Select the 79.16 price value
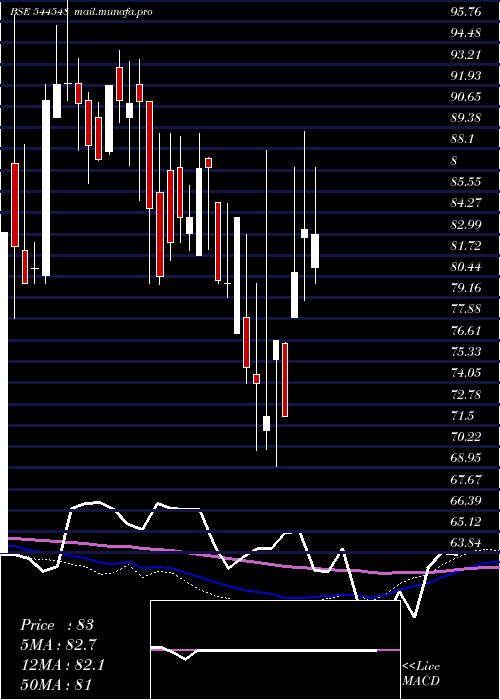The image size is (500, 700). 466,288
